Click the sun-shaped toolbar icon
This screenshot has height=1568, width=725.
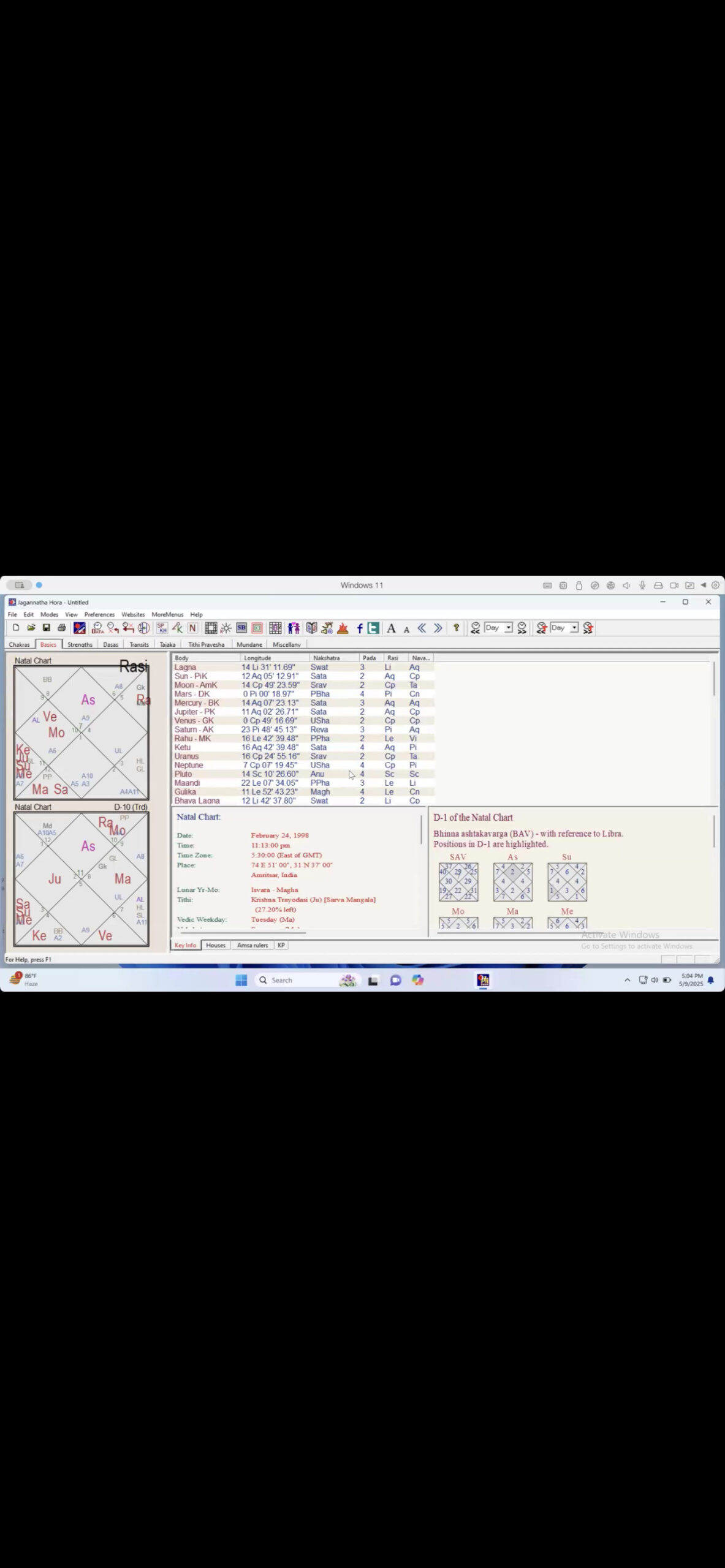(x=226, y=628)
